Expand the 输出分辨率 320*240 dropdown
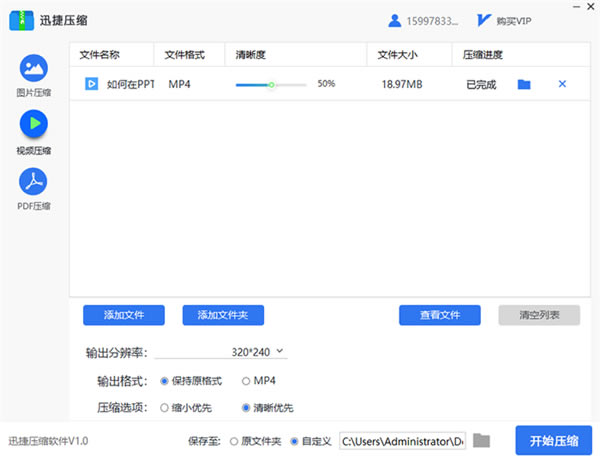 point(280,352)
